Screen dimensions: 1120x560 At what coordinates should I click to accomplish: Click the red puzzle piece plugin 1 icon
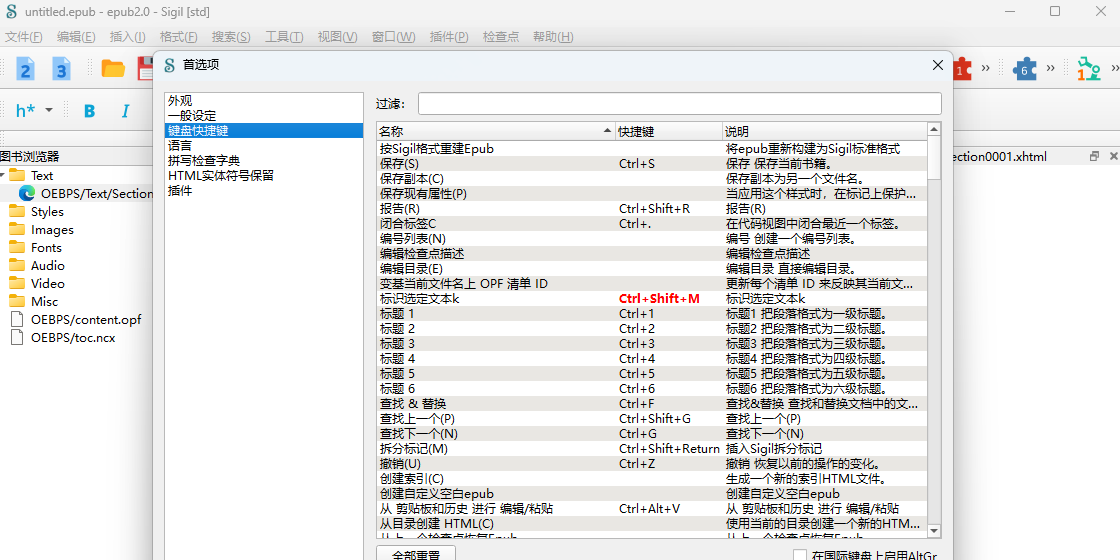tap(962, 69)
